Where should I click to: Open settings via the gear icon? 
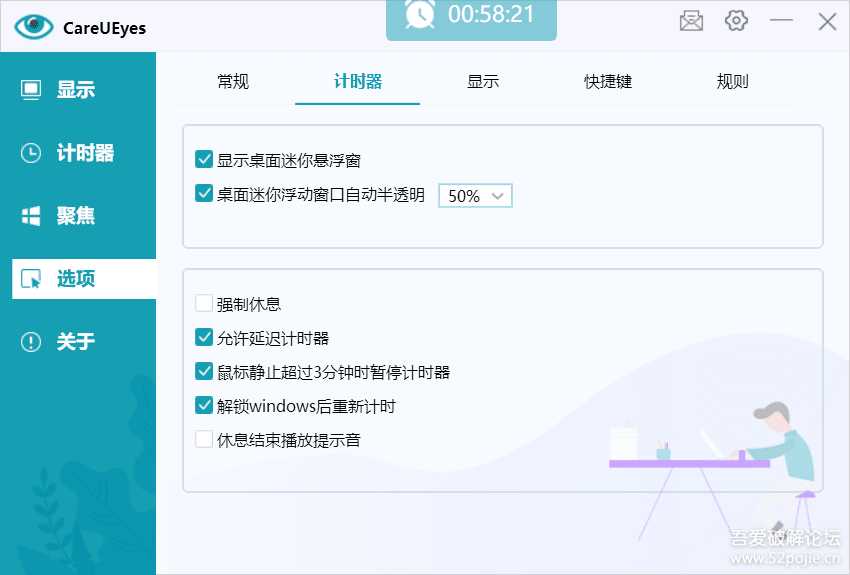(737, 21)
